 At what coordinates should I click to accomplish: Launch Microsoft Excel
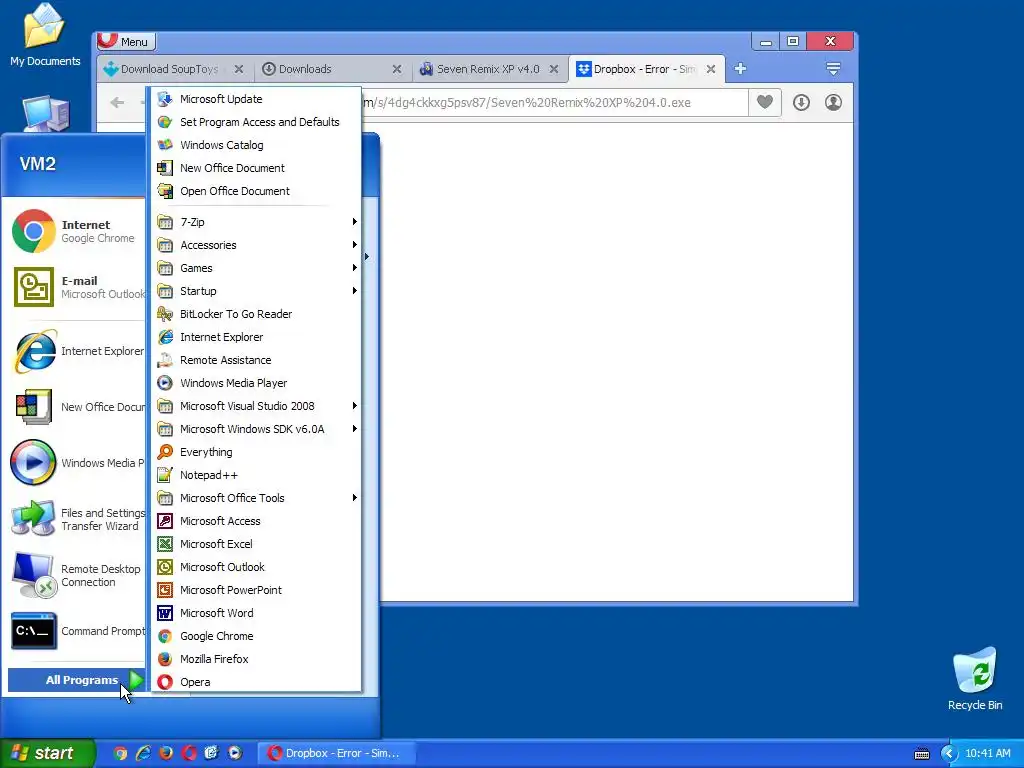[x=257, y=544]
